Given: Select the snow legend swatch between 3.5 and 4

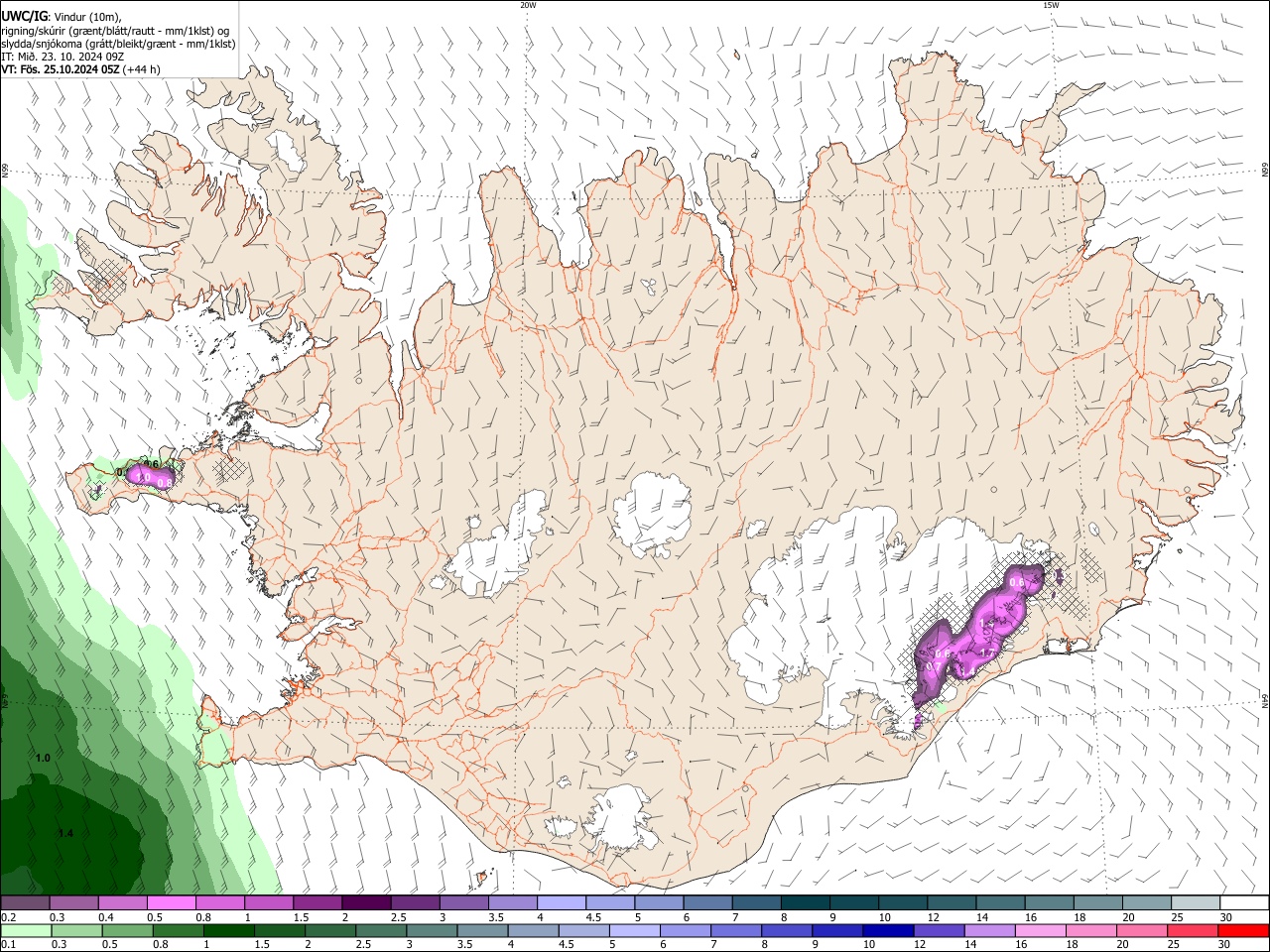Looking at the screenshot, I should [513, 902].
